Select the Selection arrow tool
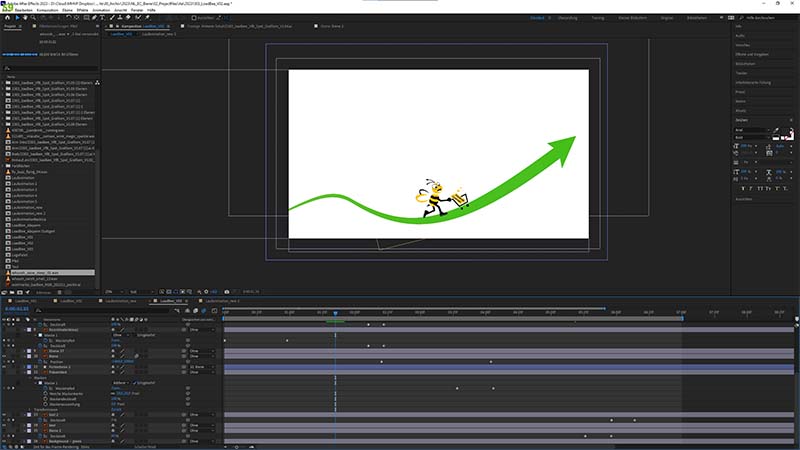Screen dimensions: 800x450 [17, 17]
